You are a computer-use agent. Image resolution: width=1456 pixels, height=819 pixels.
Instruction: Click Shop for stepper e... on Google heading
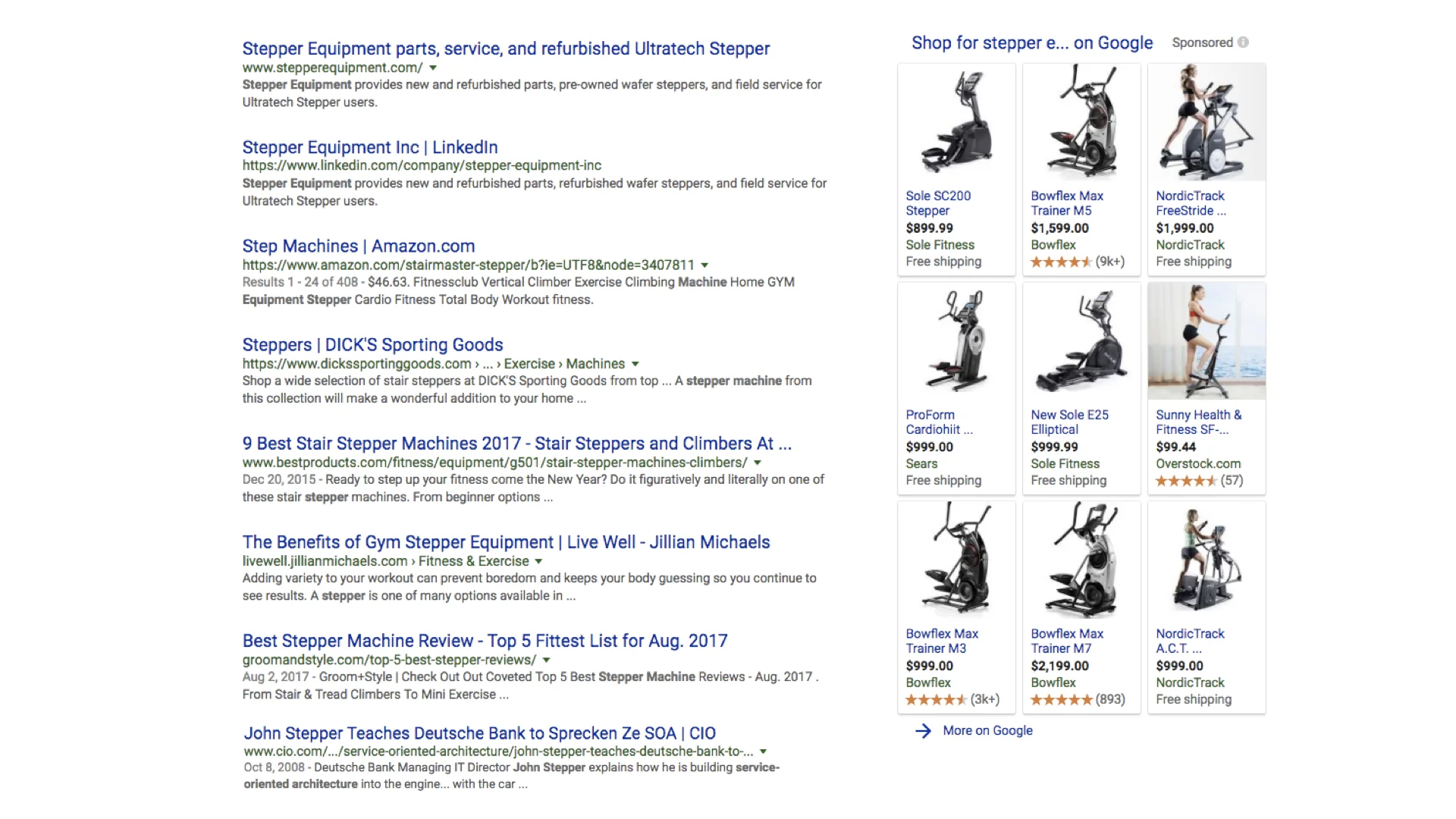(1032, 43)
